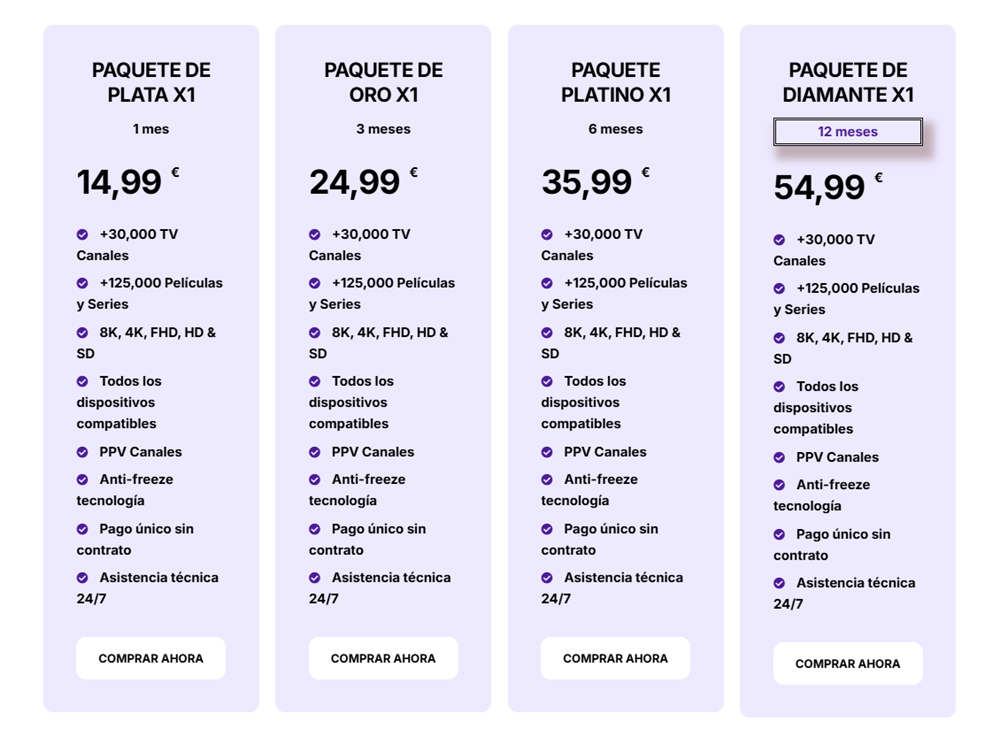Click checkmark icon next to Oro Anti-freeze tecnología
The height and width of the screenshot is (744, 1000).
[315, 480]
